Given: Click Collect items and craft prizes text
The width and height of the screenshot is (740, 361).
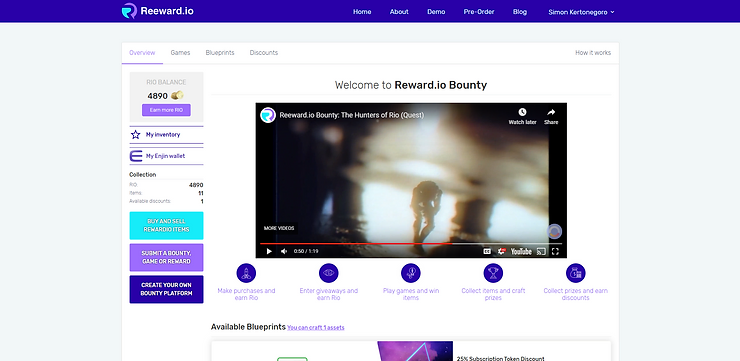Looking at the screenshot, I should [493, 294].
